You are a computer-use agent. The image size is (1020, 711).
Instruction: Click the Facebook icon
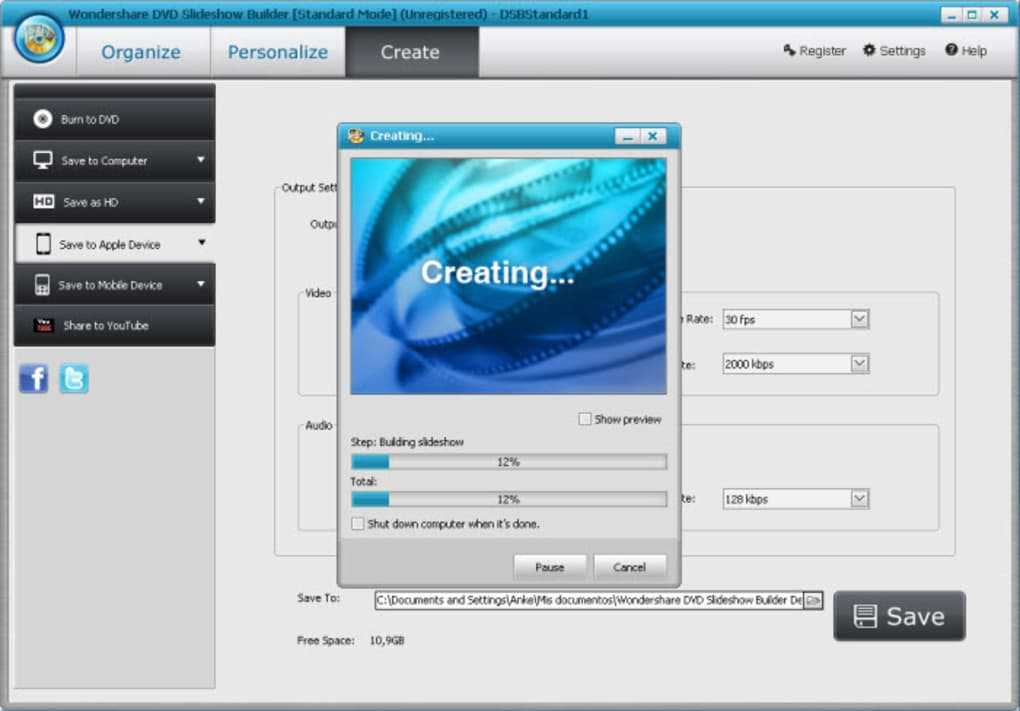click(34, 379)
